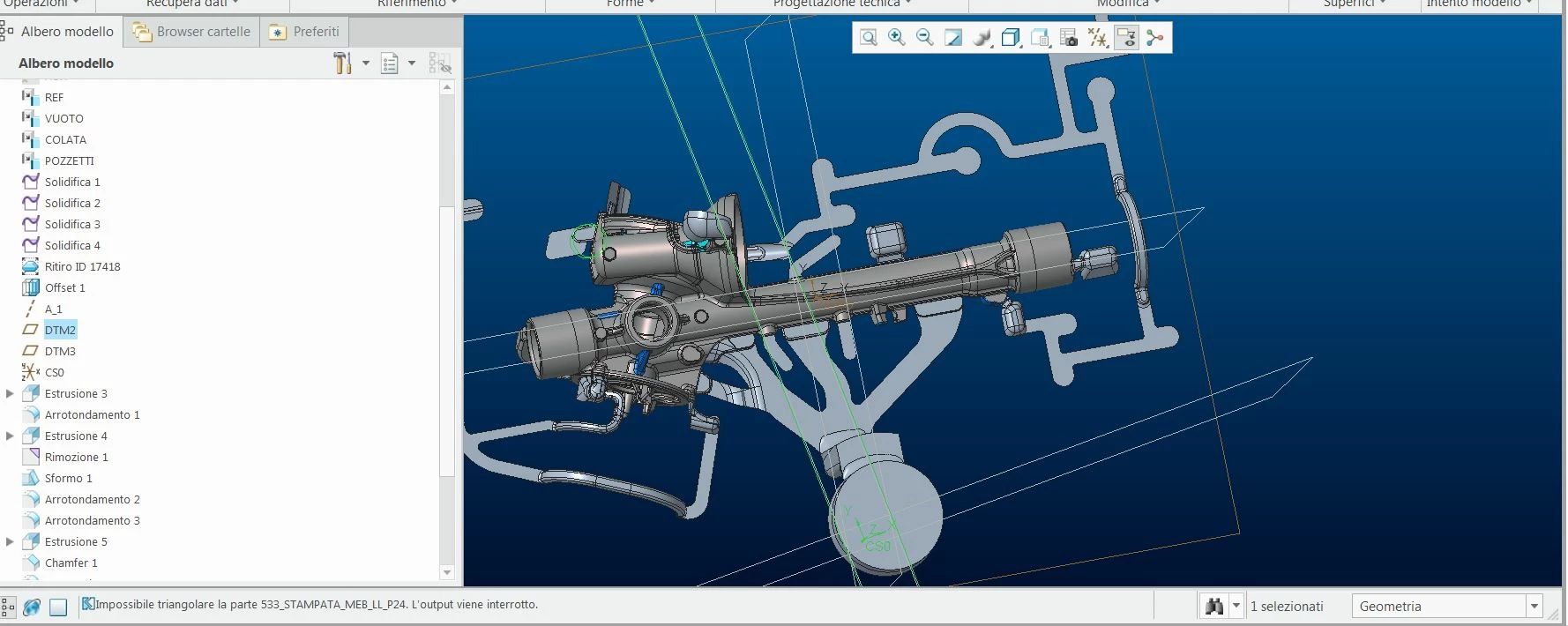Viewport: 1568px width, 626px height.
Task: Click the tree Settings hammer icon
Action: pos(342,63)
